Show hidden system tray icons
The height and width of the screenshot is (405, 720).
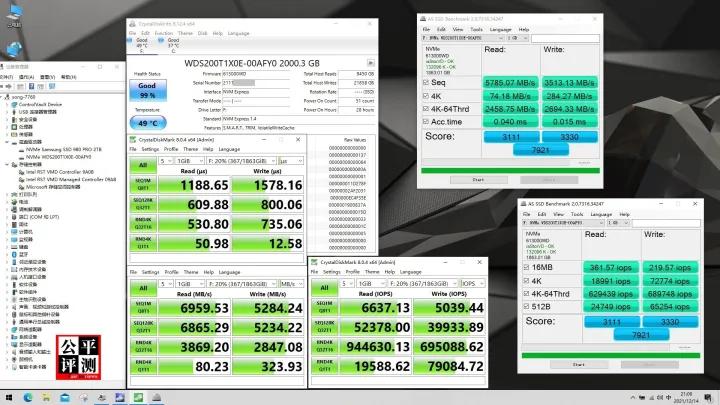pos(633,398)
